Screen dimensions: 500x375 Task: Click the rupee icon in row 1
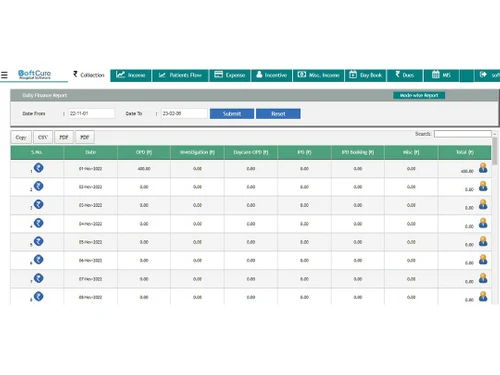39,168
